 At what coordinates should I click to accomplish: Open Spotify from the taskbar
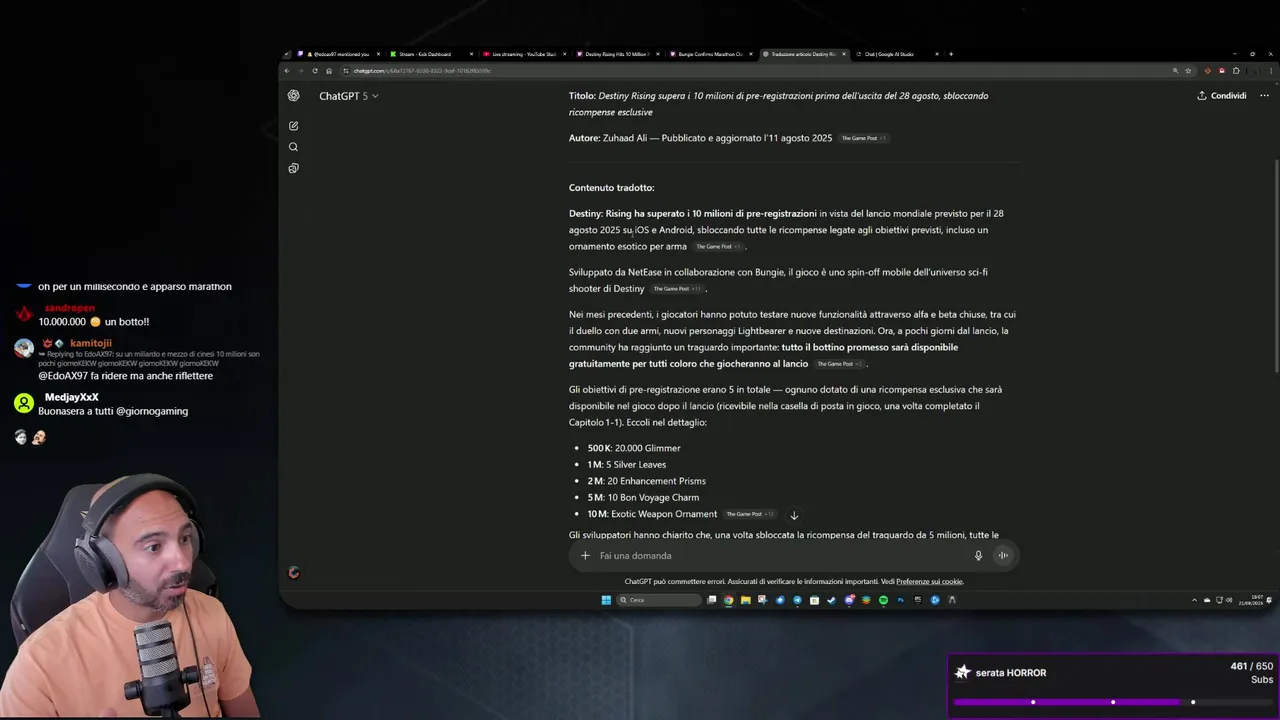(883, 600)
